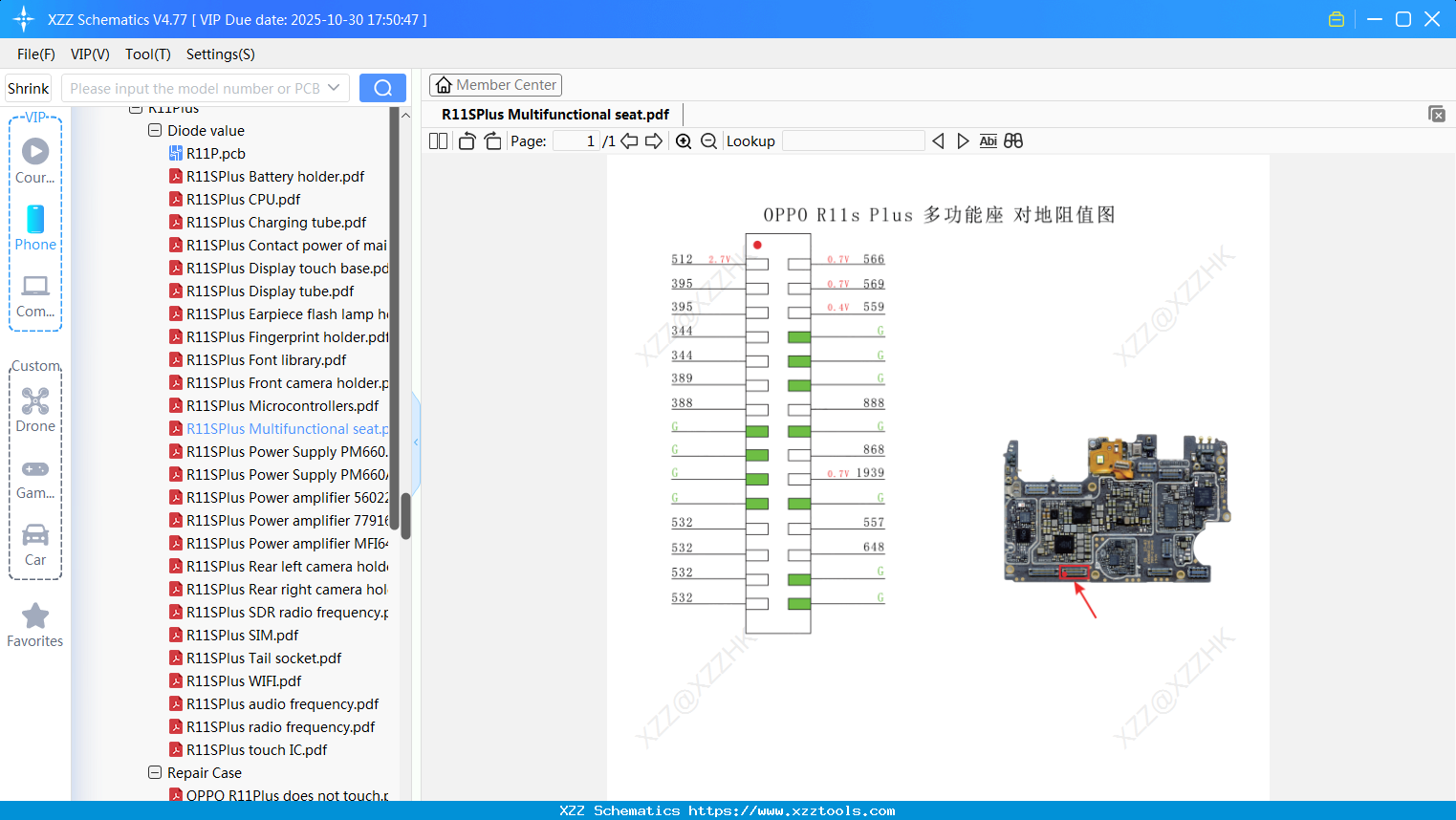Open the xzztools.com website link
The image size is (1456, 820).
(x=792, y=810)
